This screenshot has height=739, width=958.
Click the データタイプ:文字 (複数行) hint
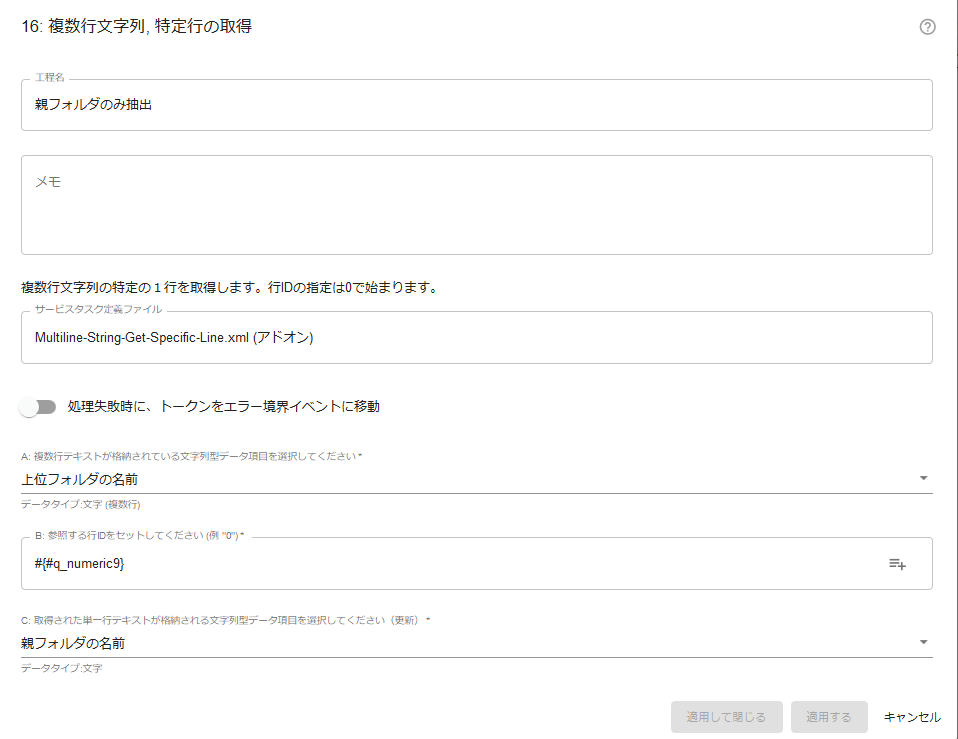coord(81,504)
